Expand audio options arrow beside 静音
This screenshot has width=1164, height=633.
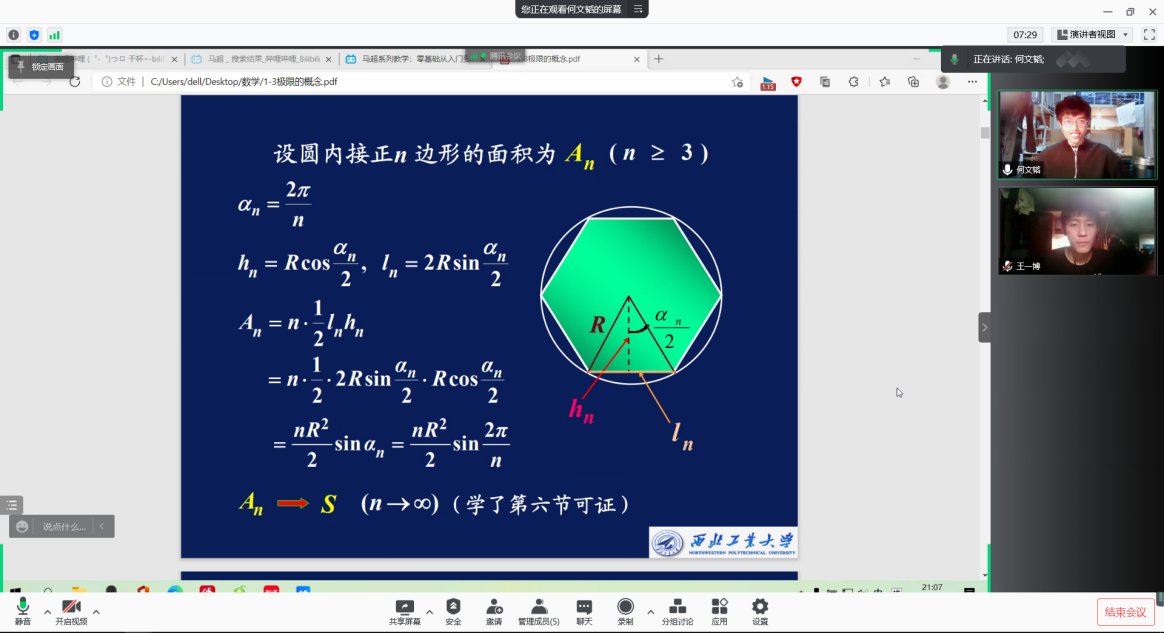[47, 611]
